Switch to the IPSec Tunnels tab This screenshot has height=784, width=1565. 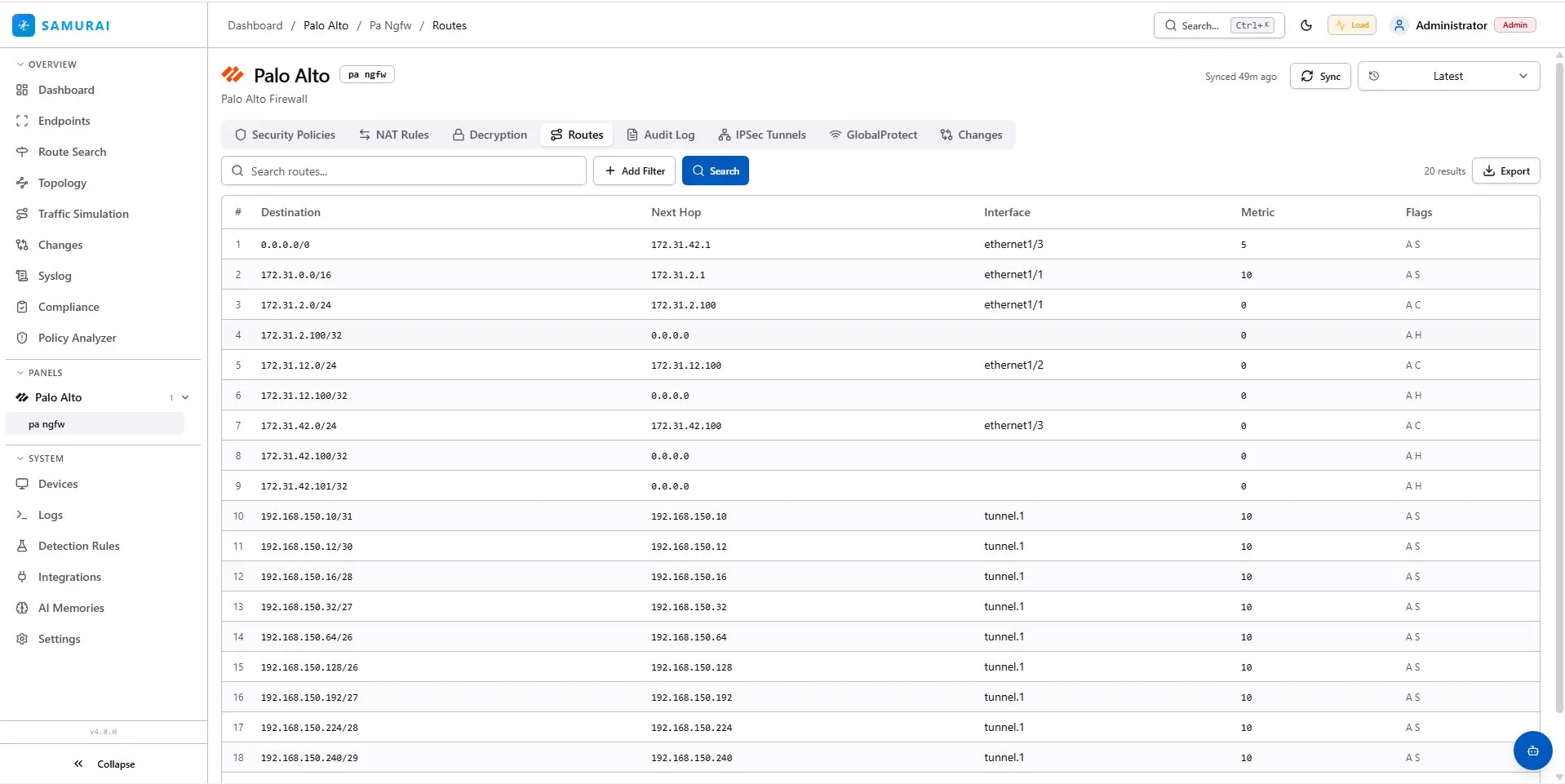point(761,135)
